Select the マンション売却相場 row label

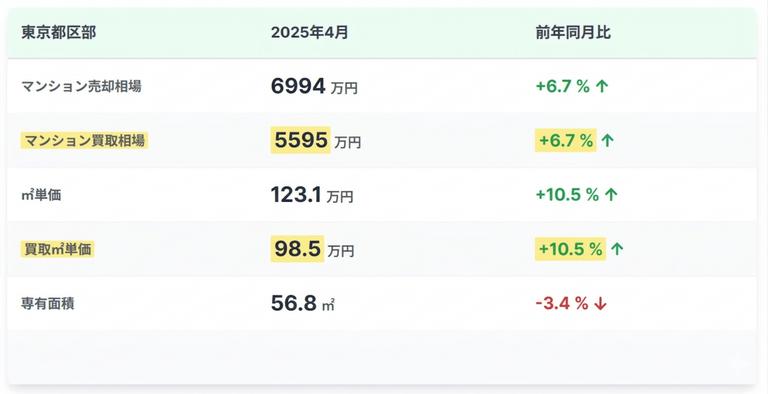pyautogui.click(x=81, y=87)
